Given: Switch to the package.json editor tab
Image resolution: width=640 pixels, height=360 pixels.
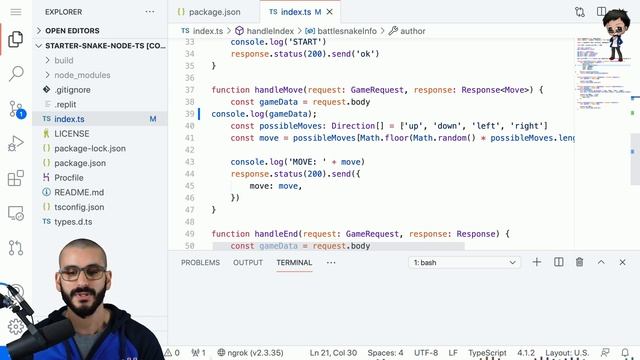Looking at the screenshot, I should [213, 12].
